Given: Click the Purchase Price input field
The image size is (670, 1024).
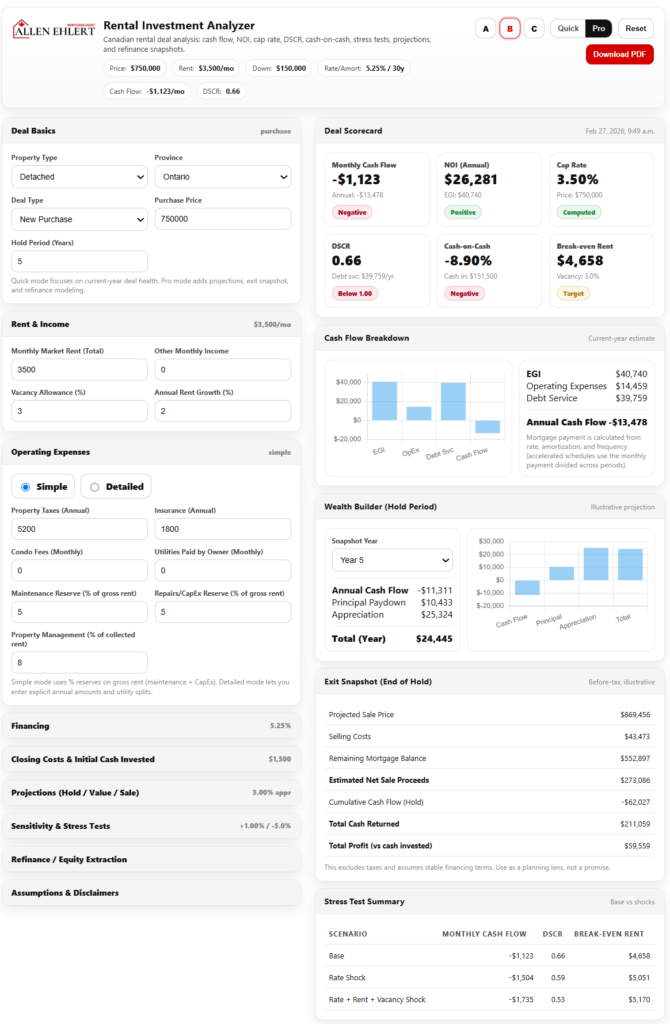Looking at the screenshot, I should [222, 219].
